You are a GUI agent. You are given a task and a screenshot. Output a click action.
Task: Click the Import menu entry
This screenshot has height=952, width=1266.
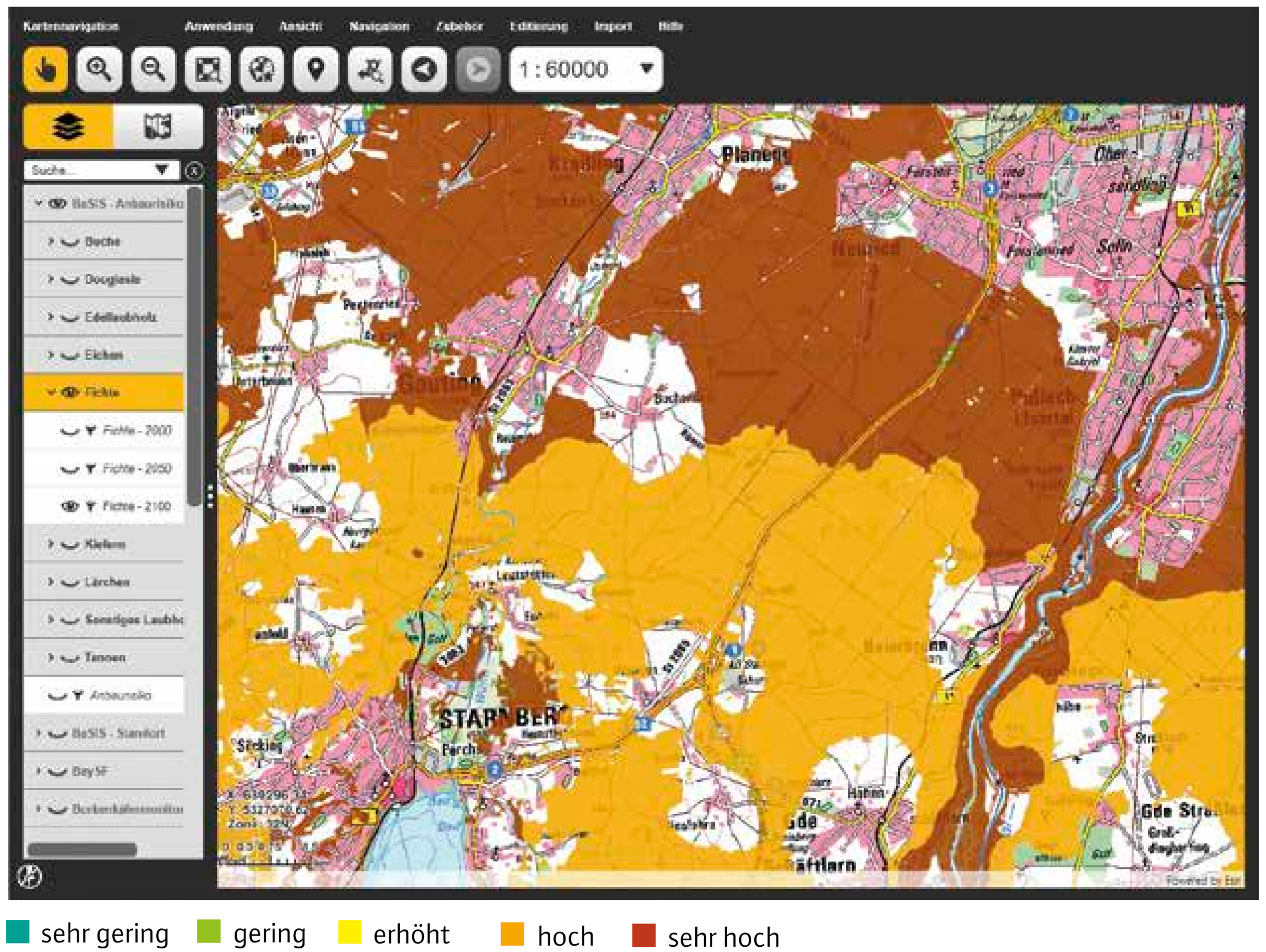tap(612, 26)
